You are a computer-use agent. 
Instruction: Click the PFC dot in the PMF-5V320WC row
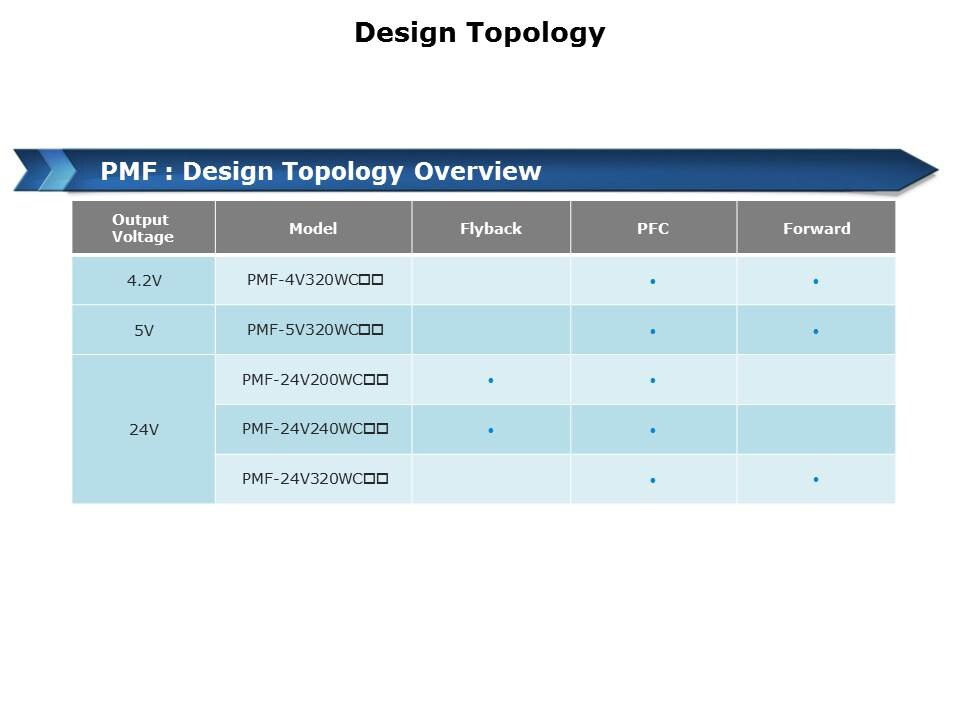click(652, 331)
